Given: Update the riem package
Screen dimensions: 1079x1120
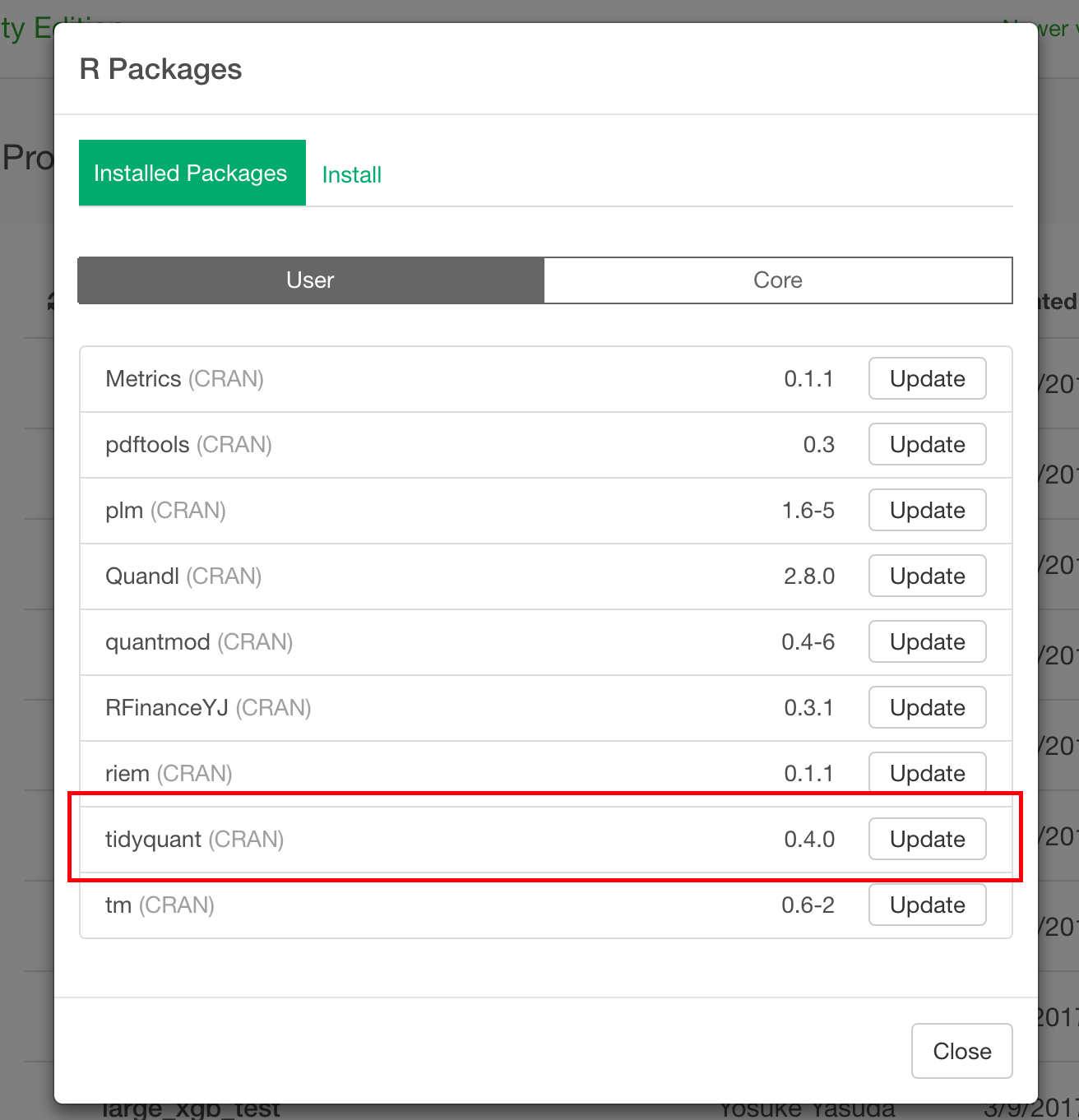Looking at the screenshot, I should pos(927,773).
